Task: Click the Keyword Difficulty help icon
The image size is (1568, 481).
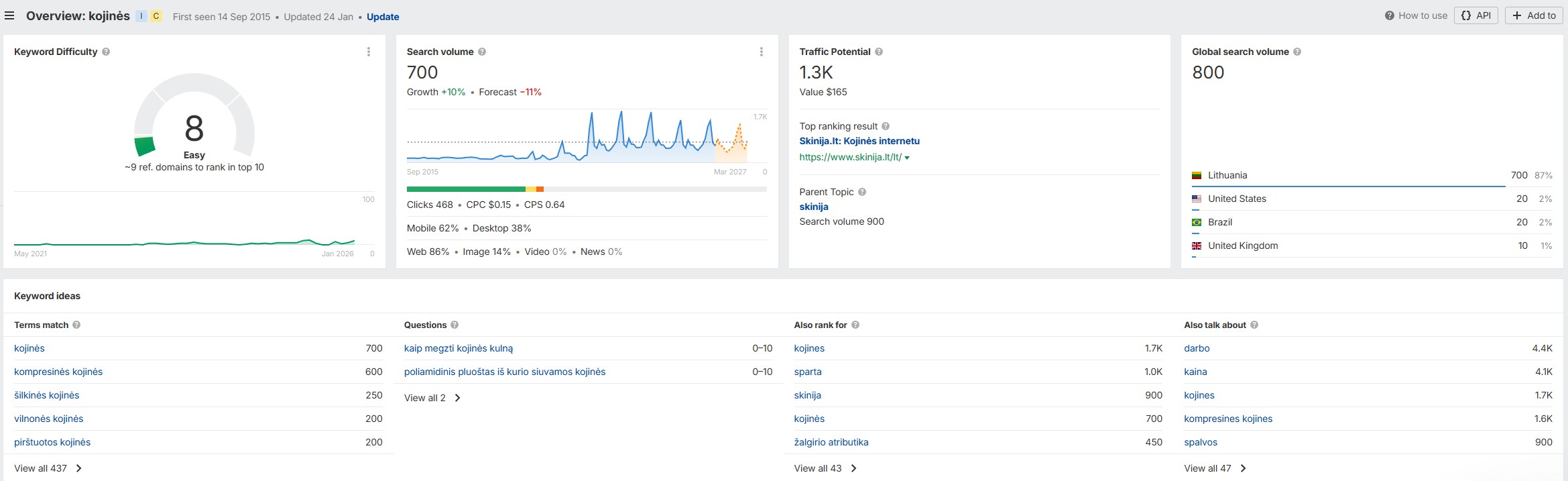Action: point(106,52)
